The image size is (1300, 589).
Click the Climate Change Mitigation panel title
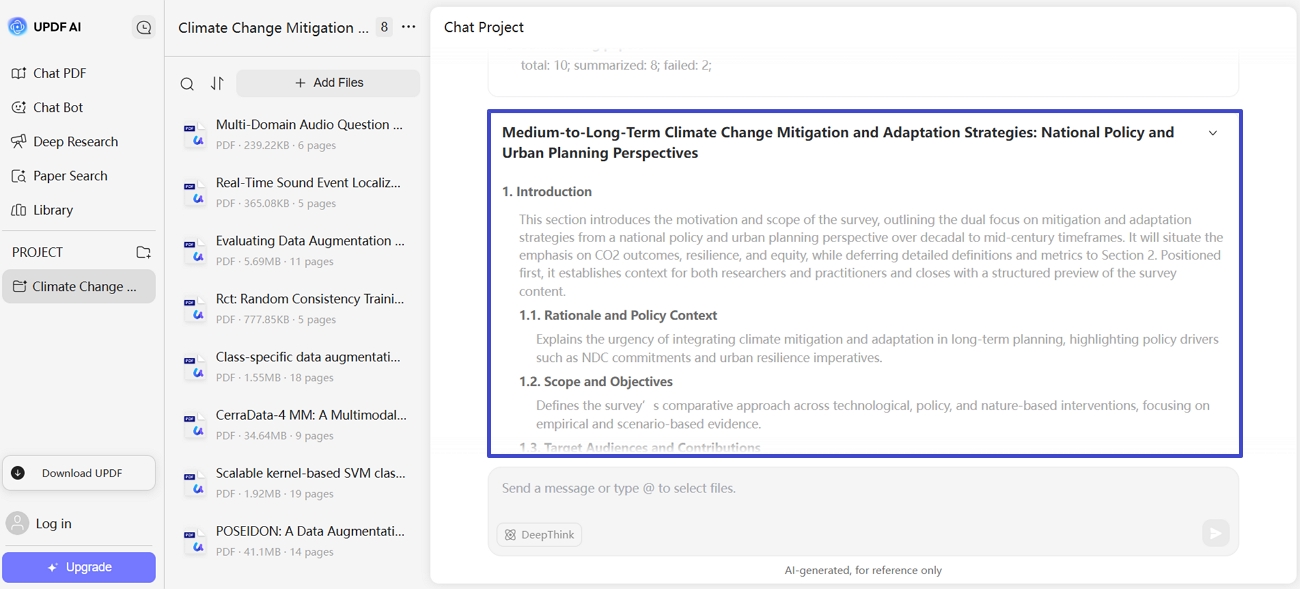pyautogui.click(x=273, y=28)
